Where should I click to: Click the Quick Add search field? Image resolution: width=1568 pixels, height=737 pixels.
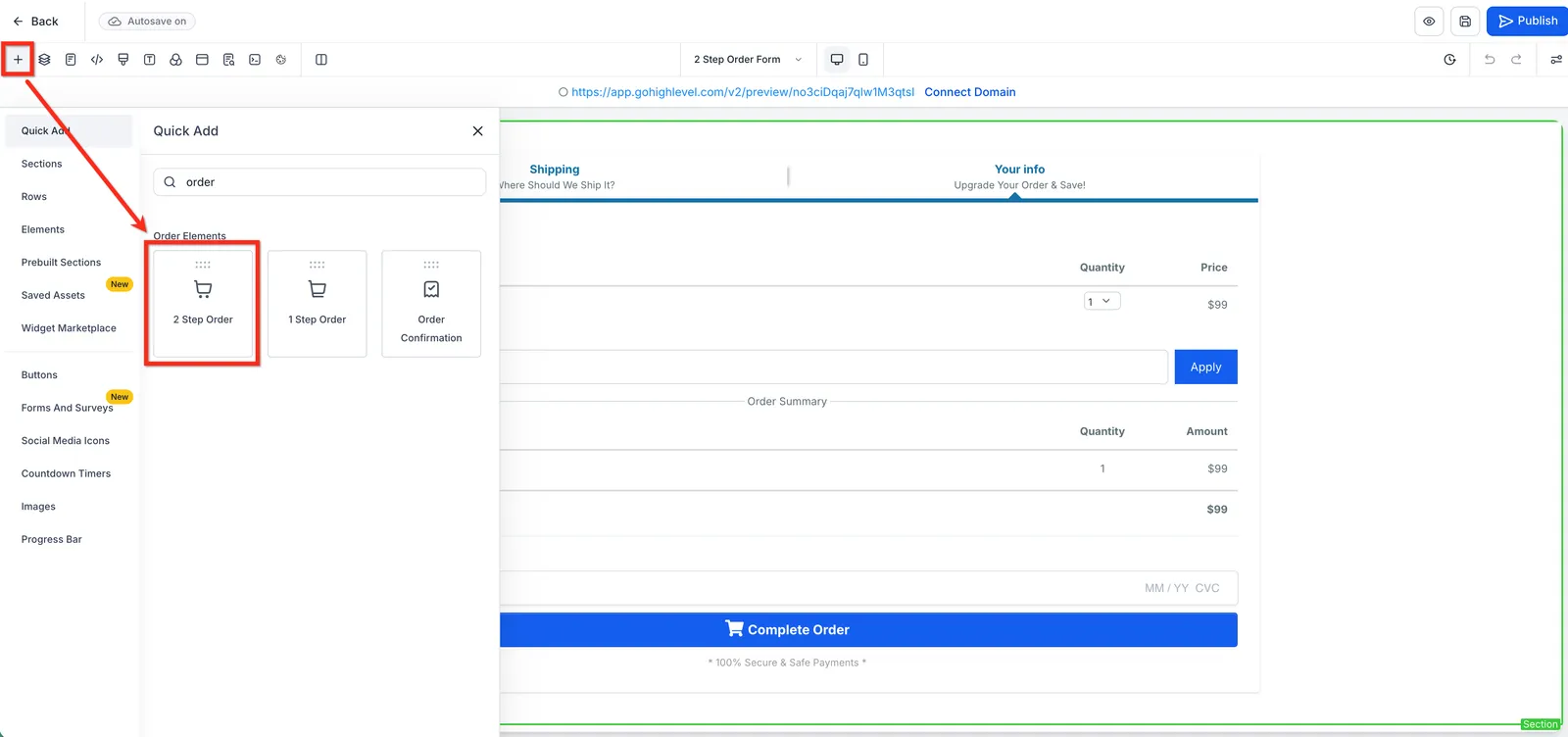(x=319, y=182)
